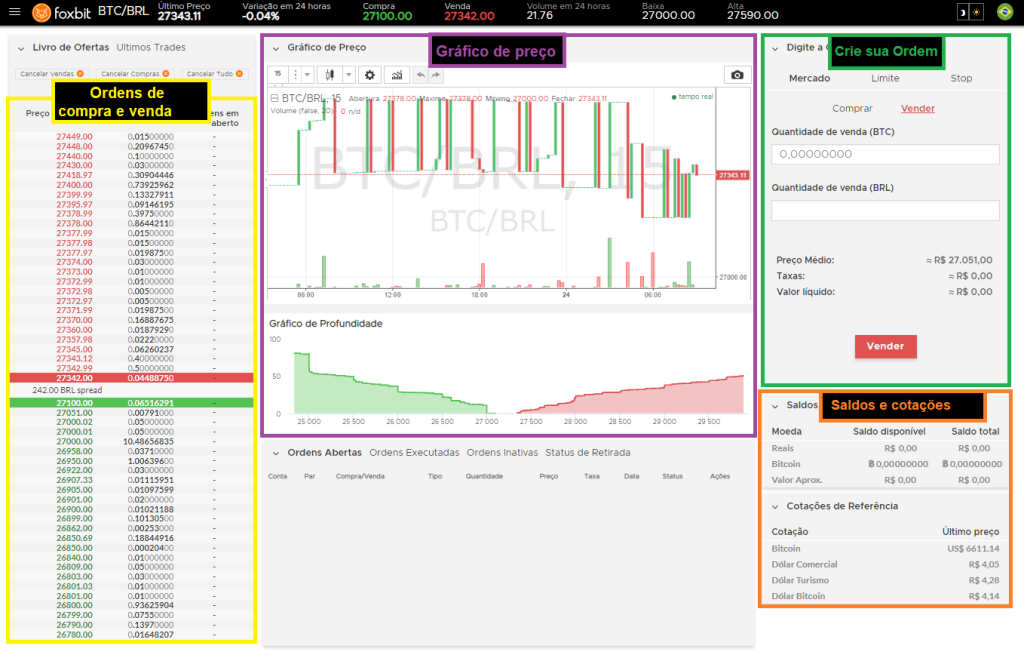Click the Dólar Turismo R$ 4,28 row
1024x661 pixels.
tap(885, 580)
